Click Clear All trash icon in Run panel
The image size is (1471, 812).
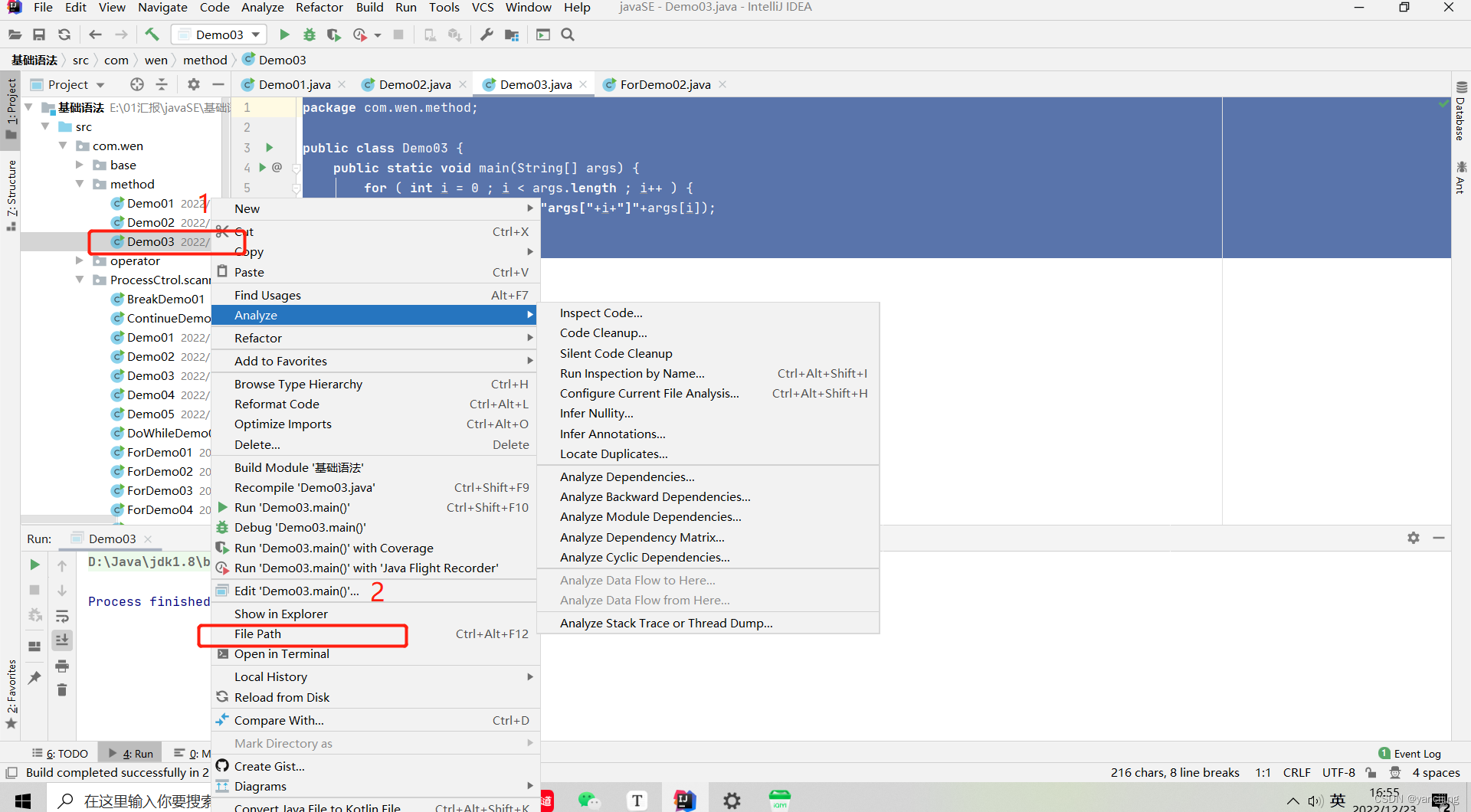pos(62,690)
